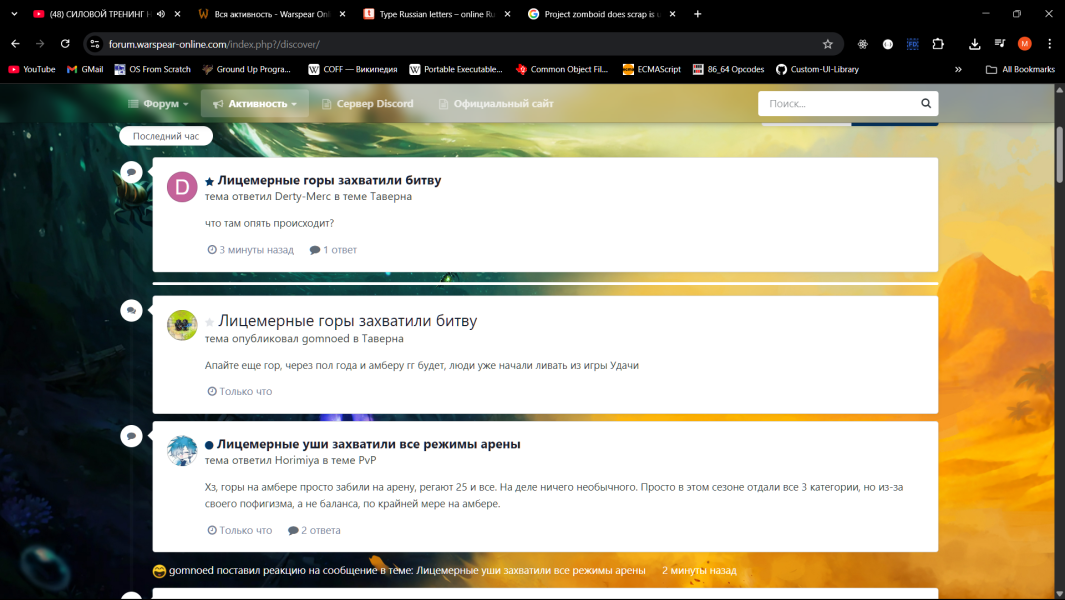Viewport: 1065px width, 600px height.
Task: Go to the PvP forum section link
Action: (x=367, y=460)
